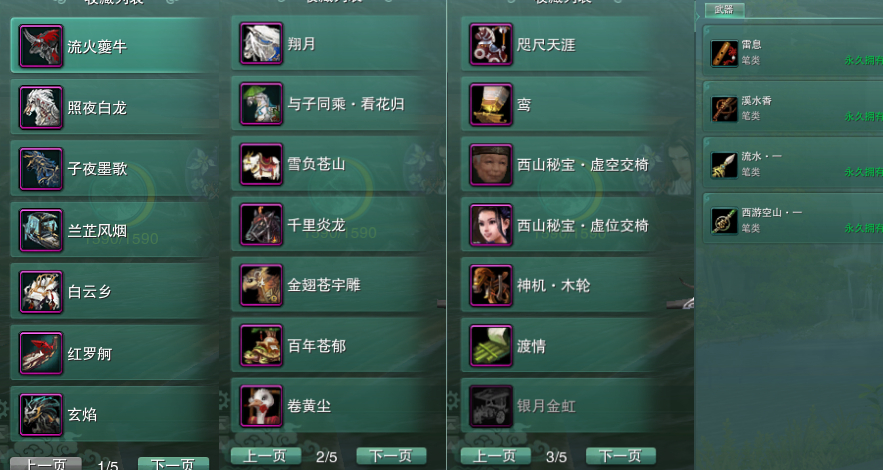Select the 咫尺天涯 mount icon
This screenshot has height=470, width=883.
[x=491, y=44]
